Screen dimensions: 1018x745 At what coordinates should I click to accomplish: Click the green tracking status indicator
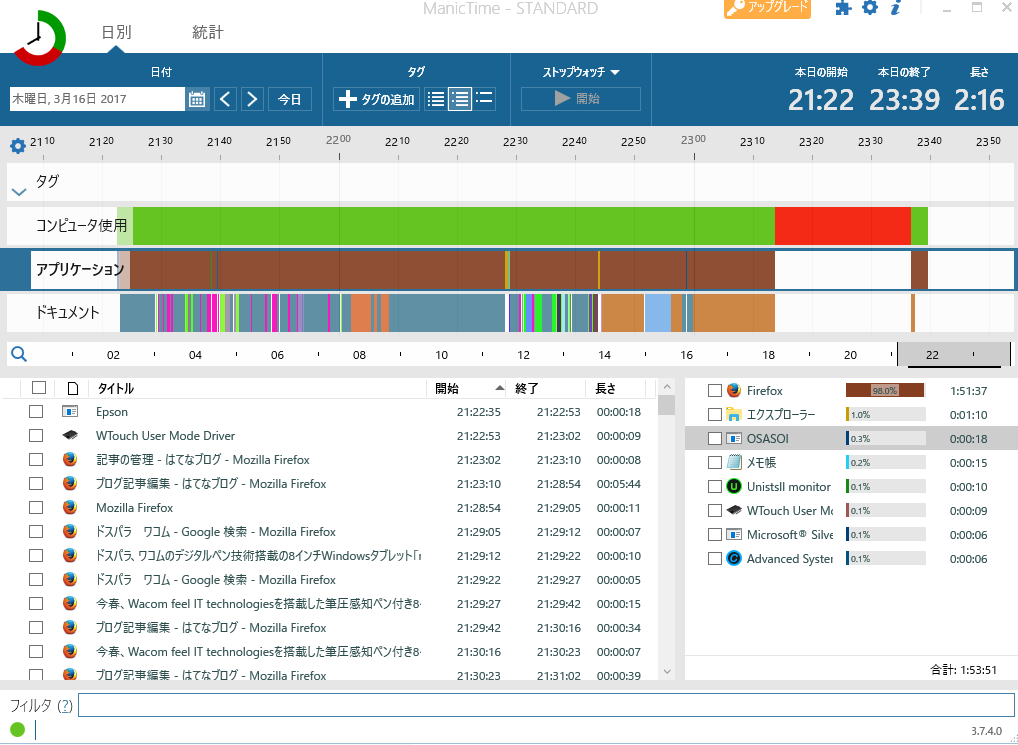pos(18,730)
